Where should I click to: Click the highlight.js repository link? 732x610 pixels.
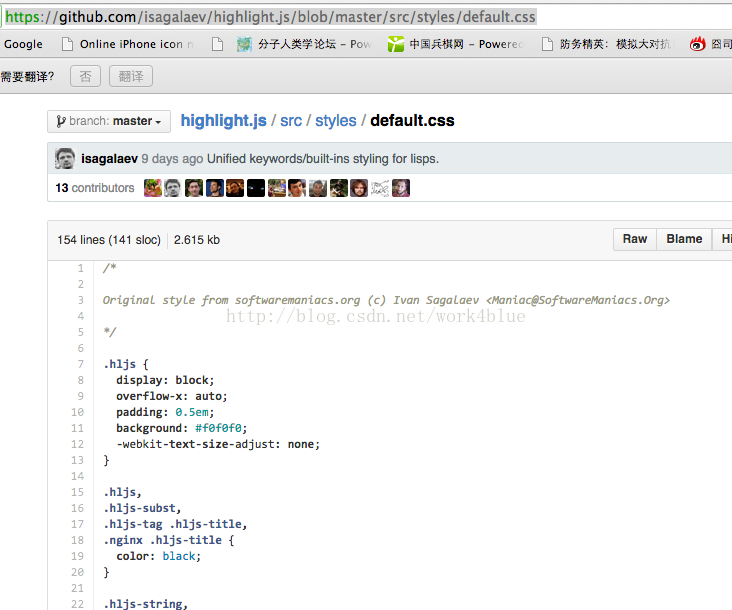click(223, 120)
